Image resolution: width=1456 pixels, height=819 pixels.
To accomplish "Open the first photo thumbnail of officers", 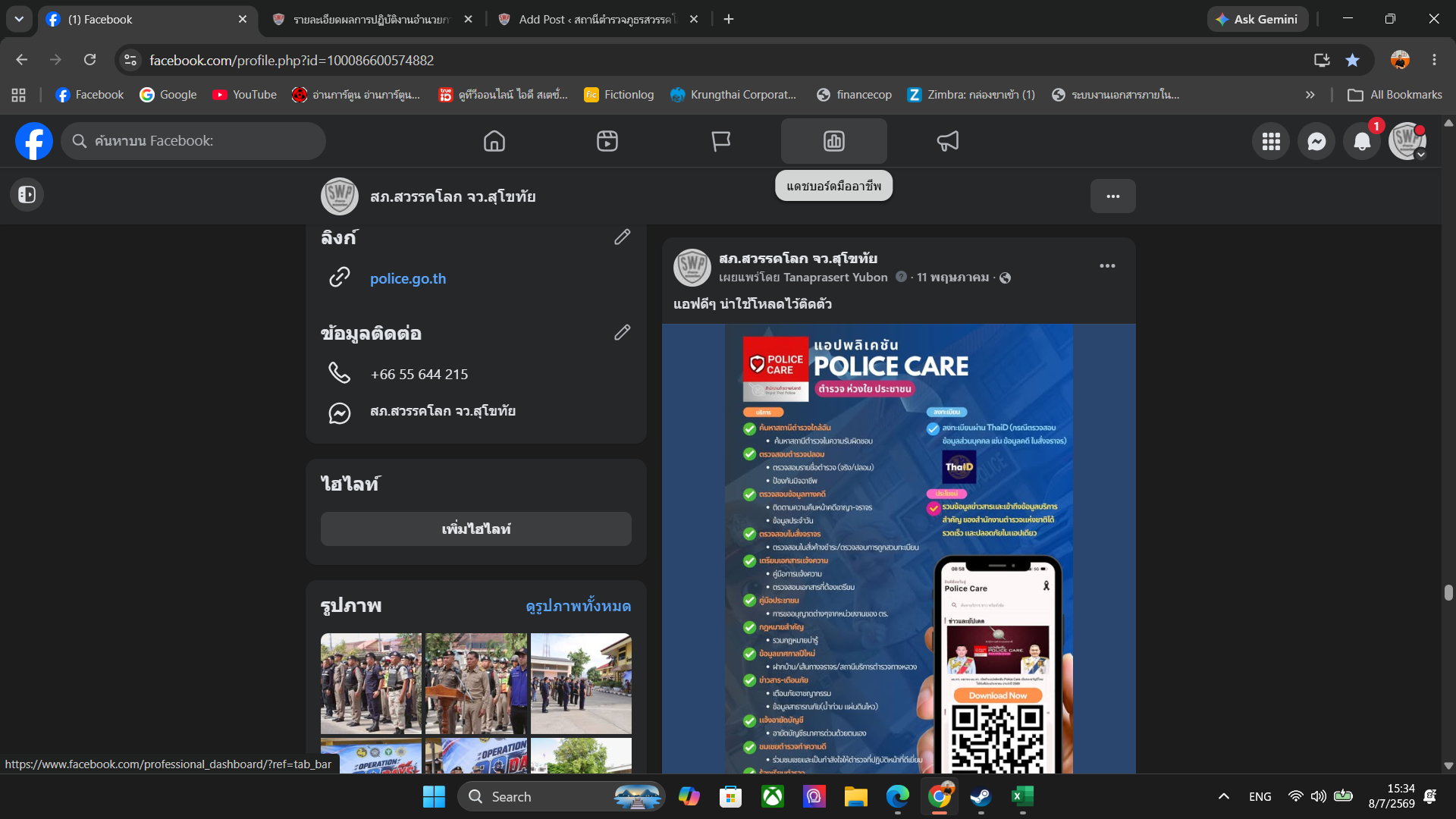I will [x=371, y=683].
